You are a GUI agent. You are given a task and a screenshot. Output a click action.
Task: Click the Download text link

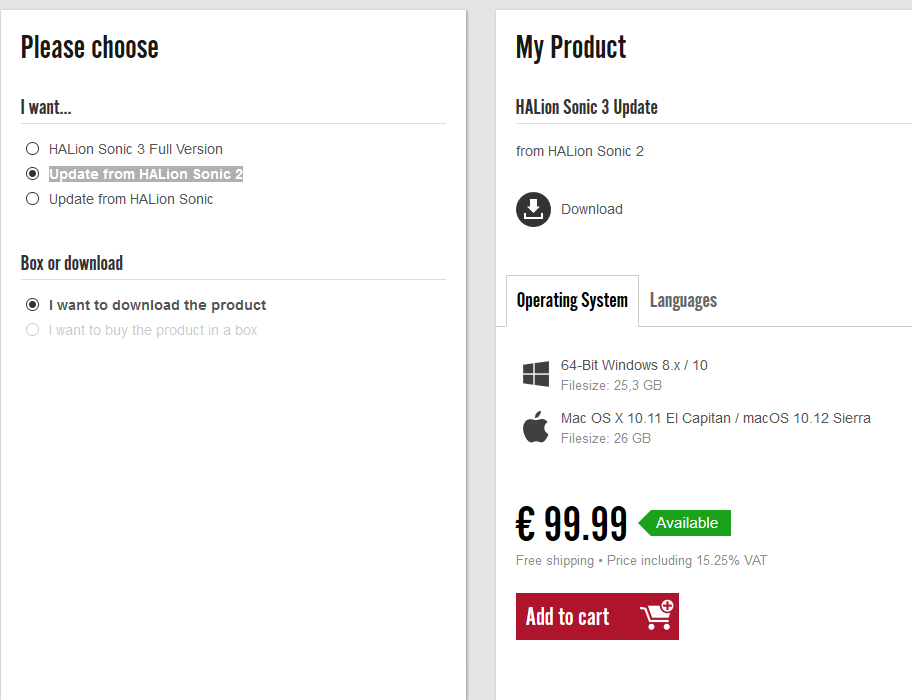point(592,209)
